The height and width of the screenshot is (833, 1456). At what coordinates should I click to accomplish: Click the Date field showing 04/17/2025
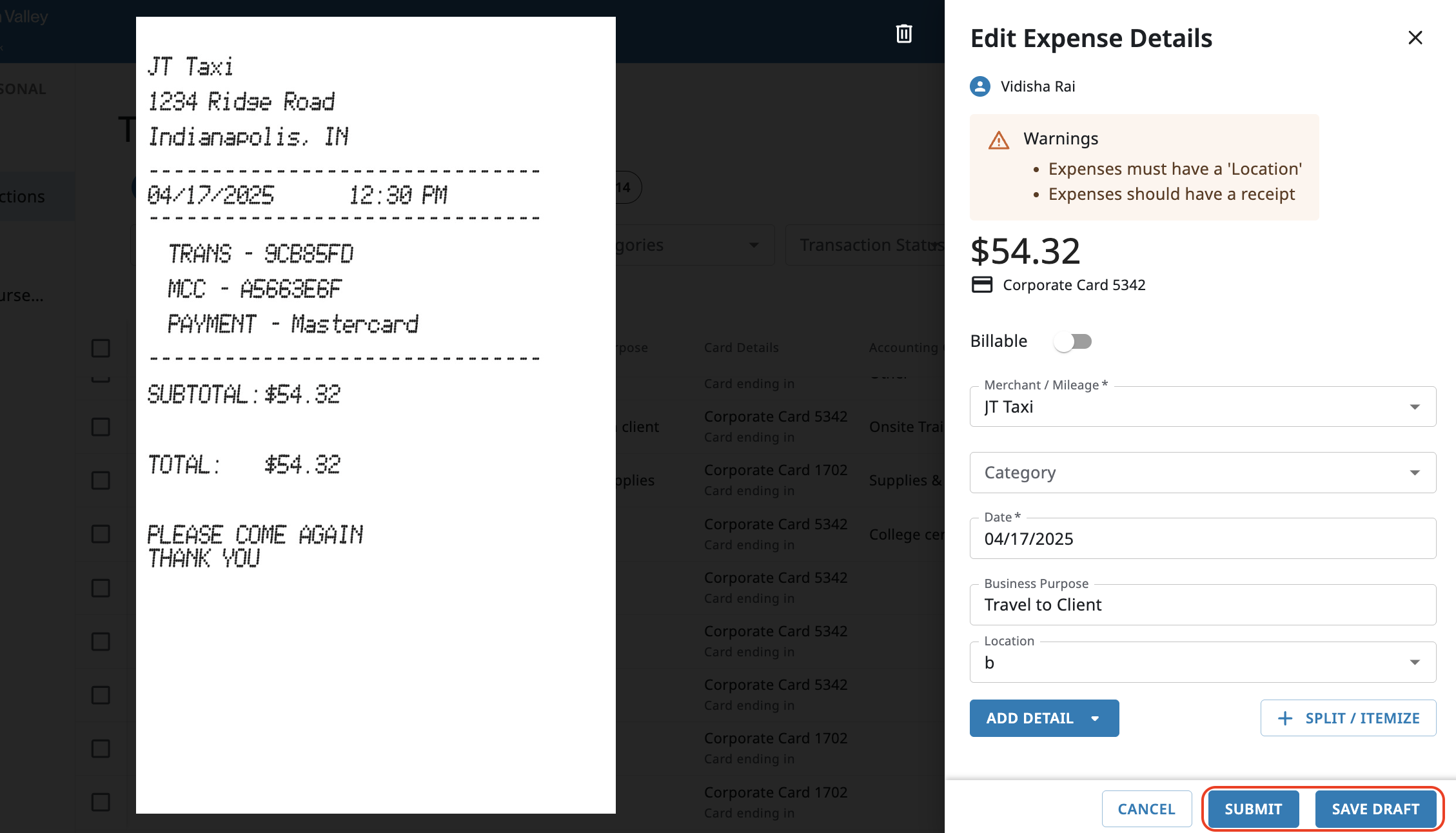1203,539
